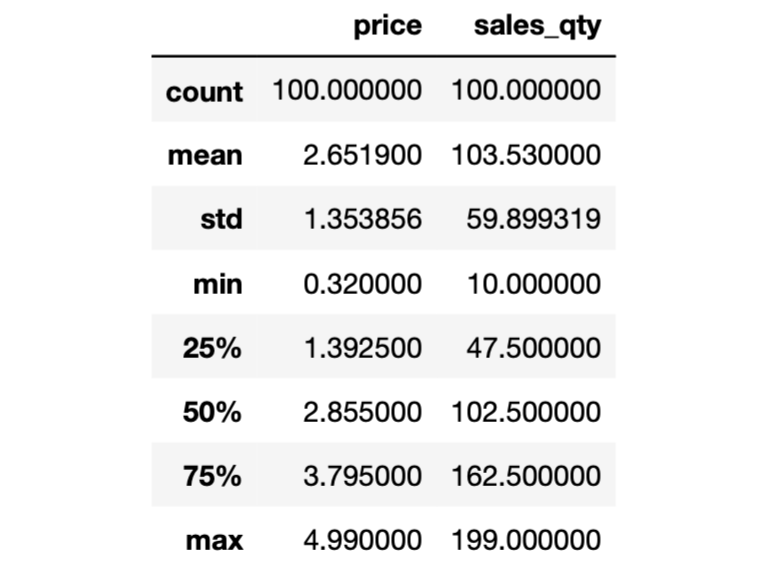Select the count row label

[x=204, y=92]
